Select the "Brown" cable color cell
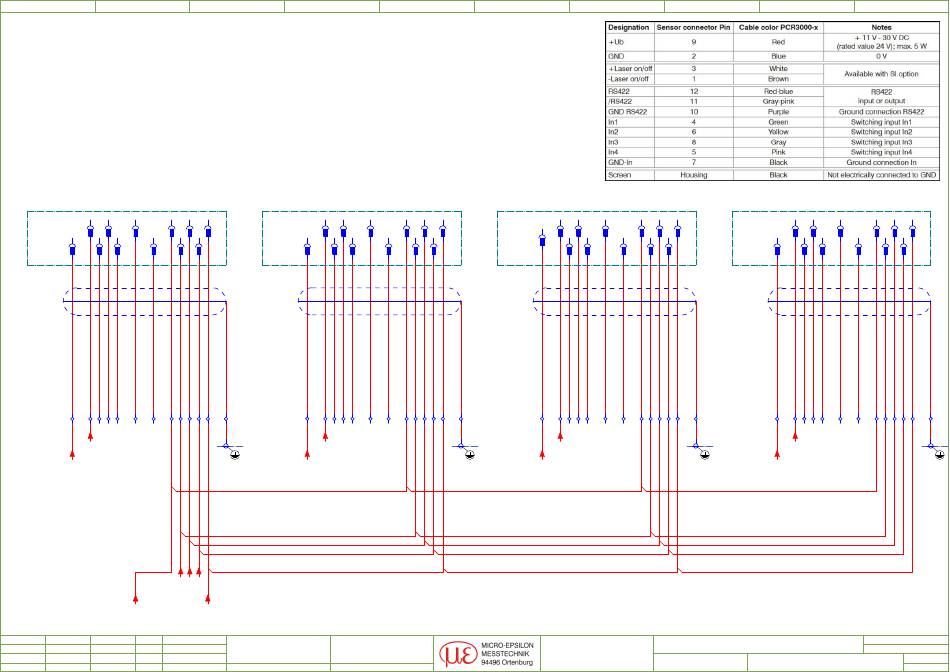 pyautogui.click(x=779, y=79)
